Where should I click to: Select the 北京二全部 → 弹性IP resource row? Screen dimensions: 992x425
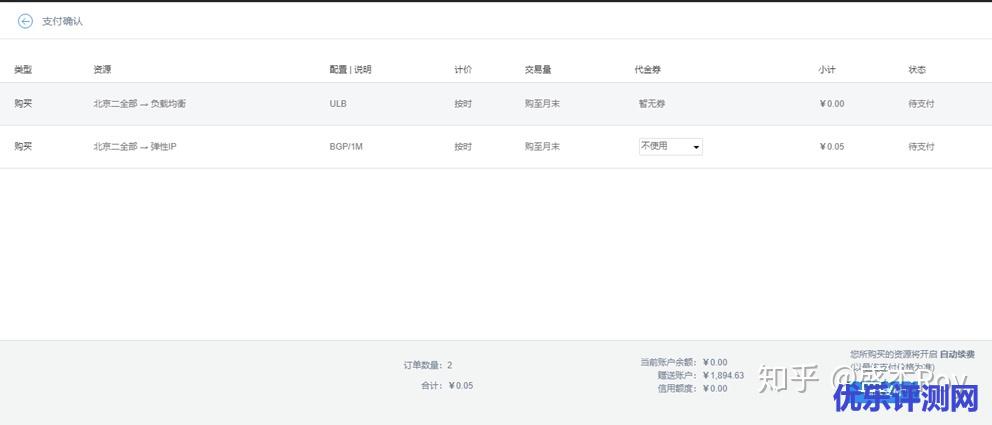(x=135, y=146)
